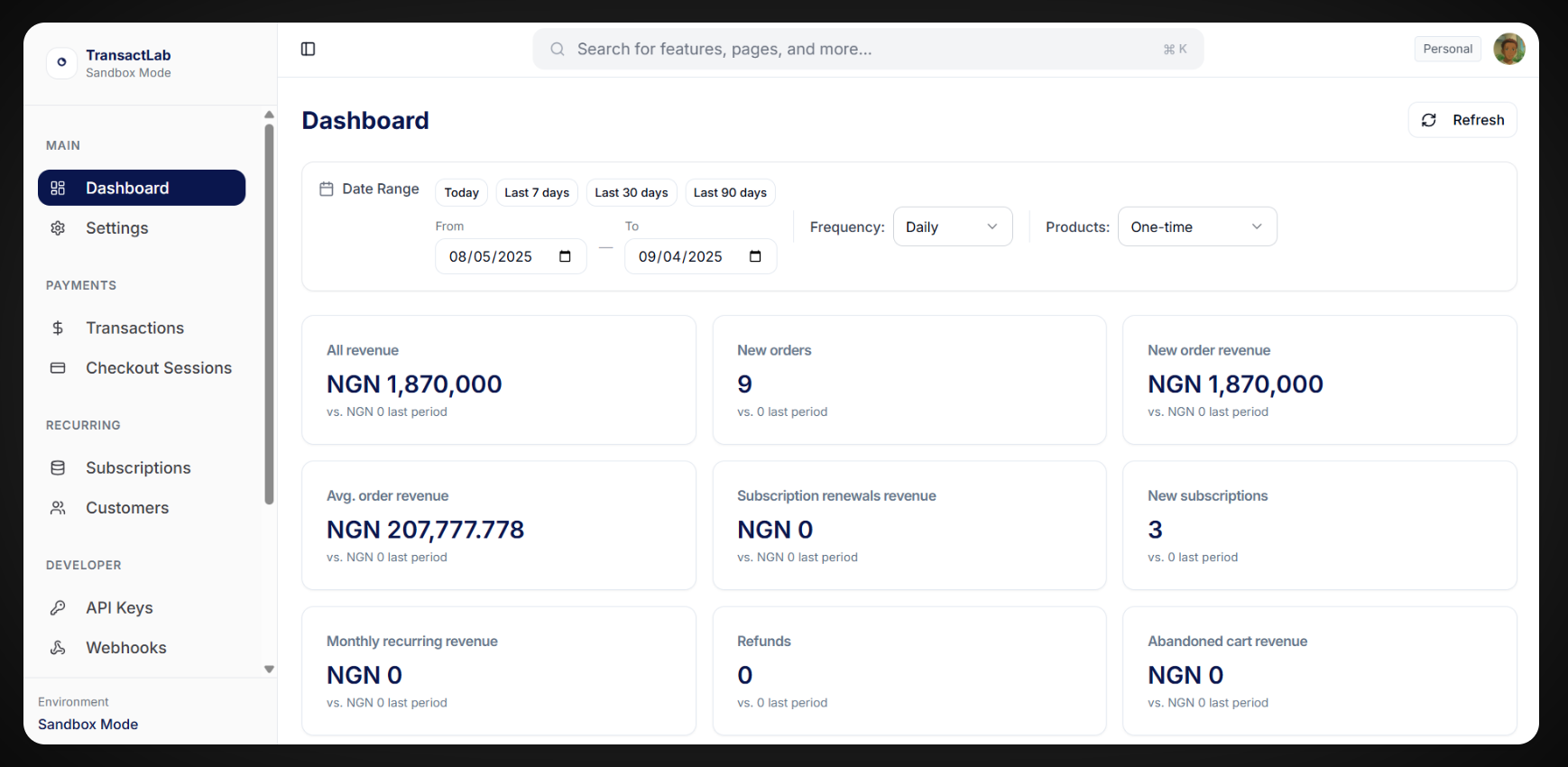Screen dimensions: 1568x767
Task: Click the TransactLab logo icon
Action: pyautogui.click(x=61, y=62)
